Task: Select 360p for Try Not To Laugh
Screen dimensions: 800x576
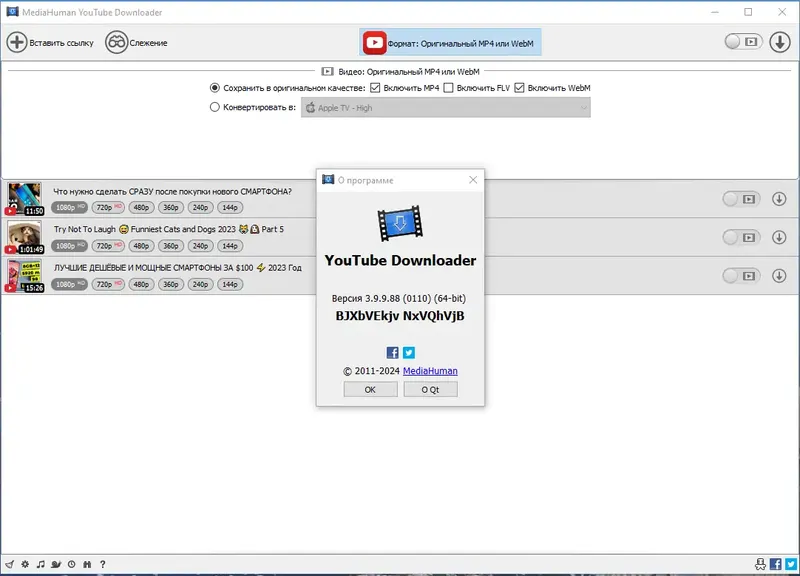Action: [171, 246]
